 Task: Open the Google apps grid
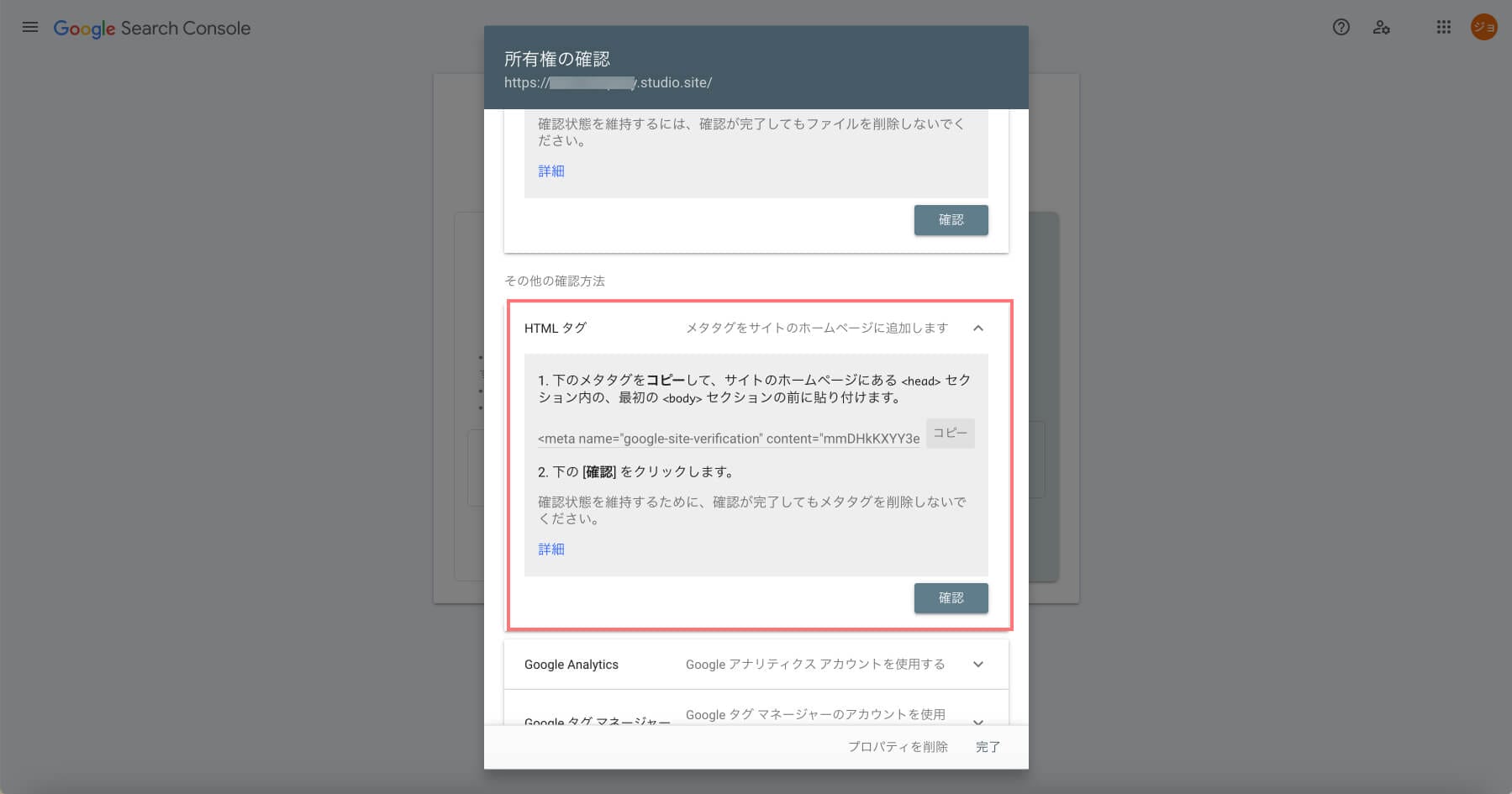pyautogui.click(x=1443, y=28)
